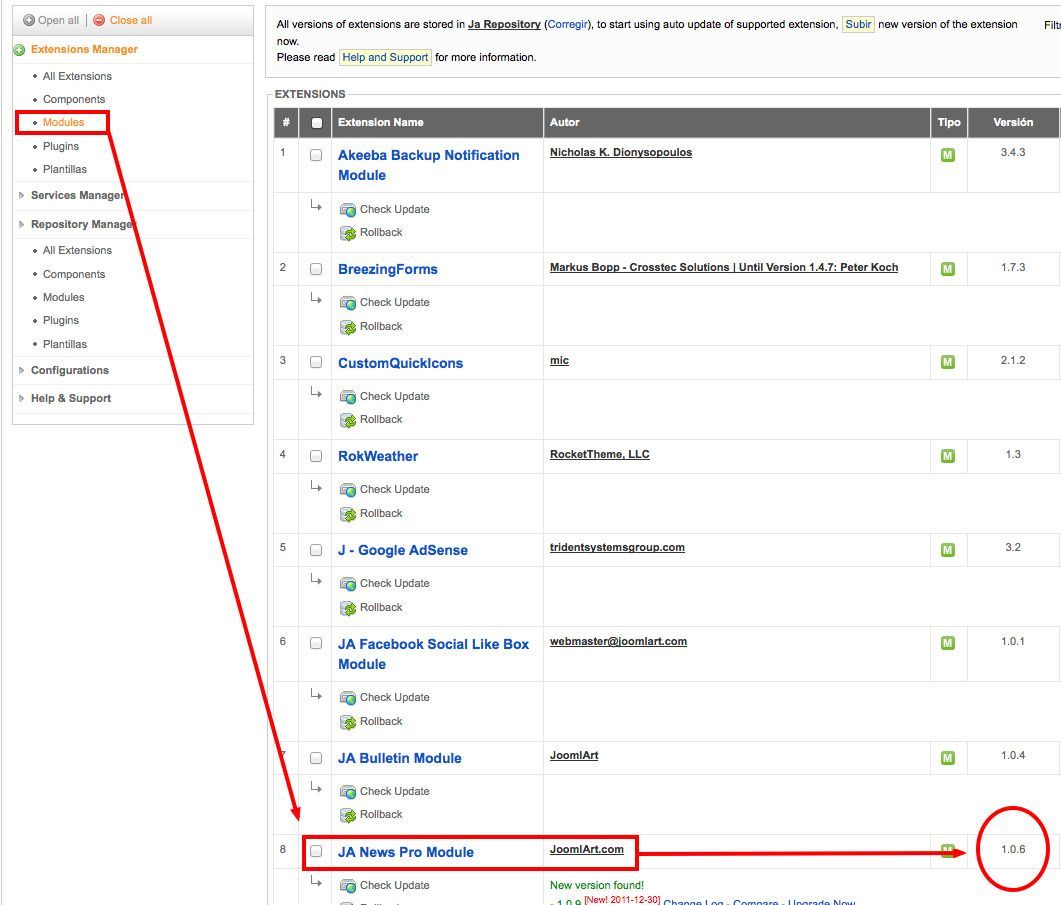
Task: Click Check Update icon under JA News Pro Module
Action: click(x=348, y=886)
